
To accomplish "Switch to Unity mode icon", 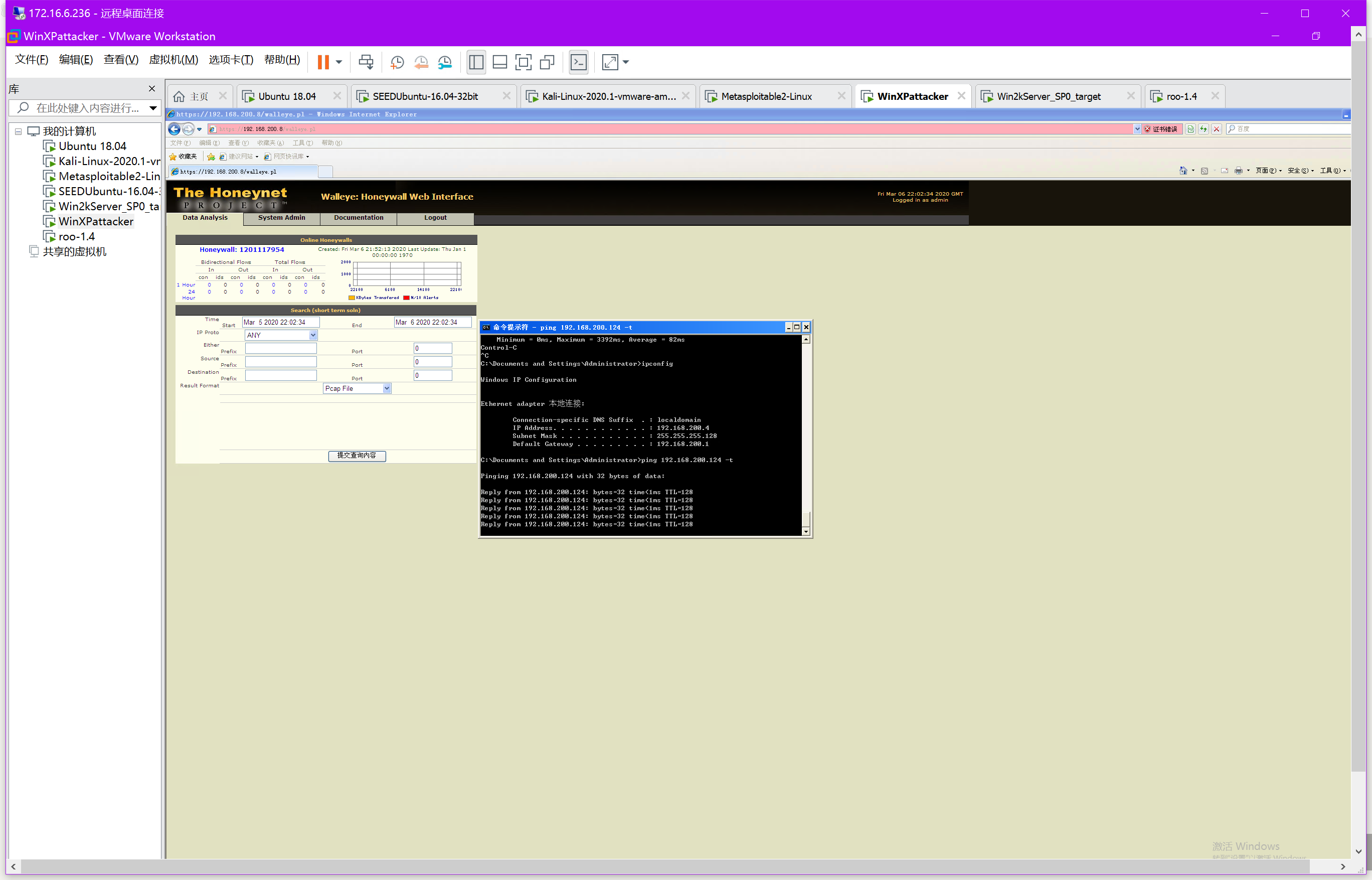I will pyautogui.click(x=547, y=62).
